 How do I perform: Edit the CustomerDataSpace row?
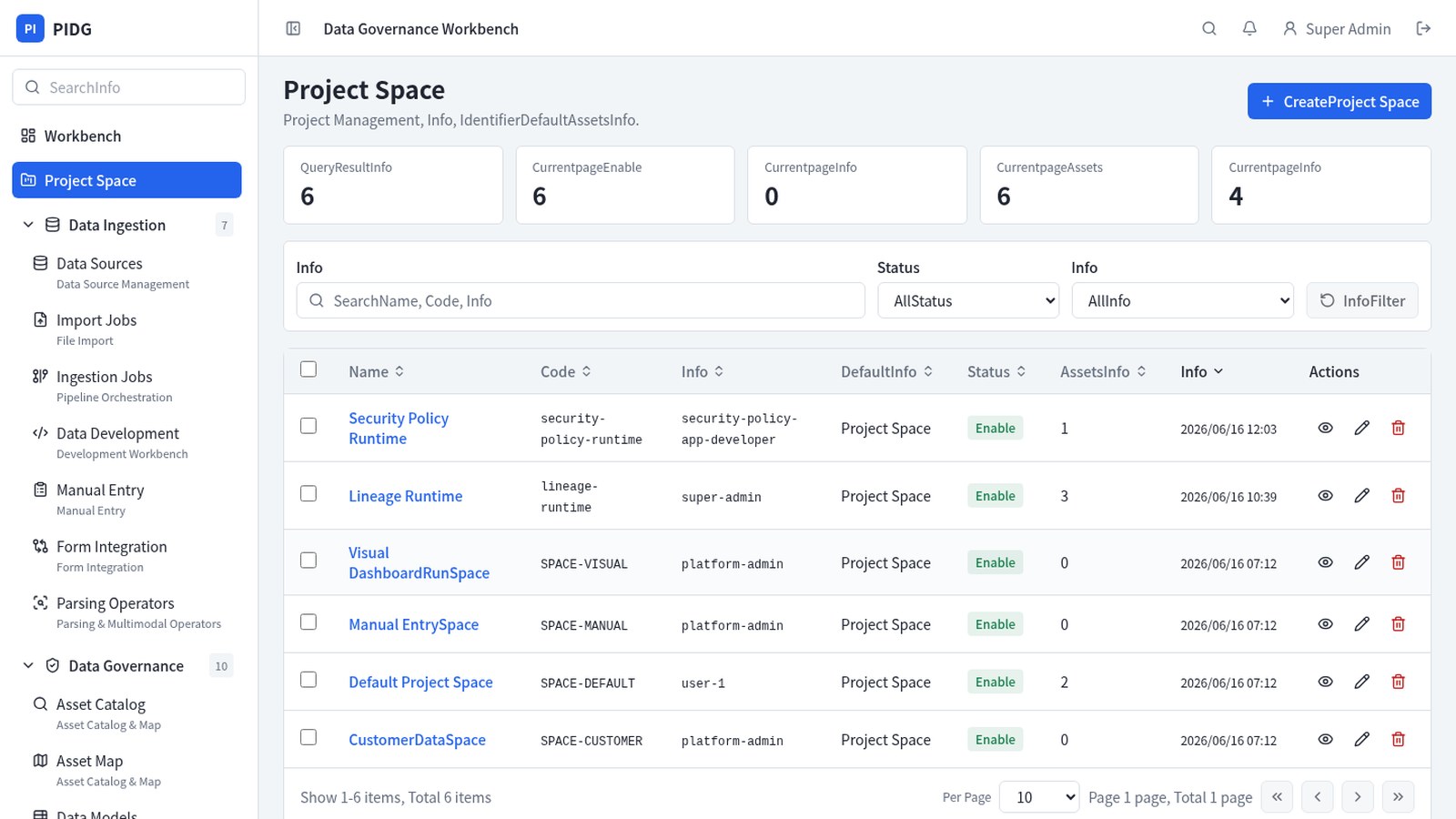pos(1361,740)
